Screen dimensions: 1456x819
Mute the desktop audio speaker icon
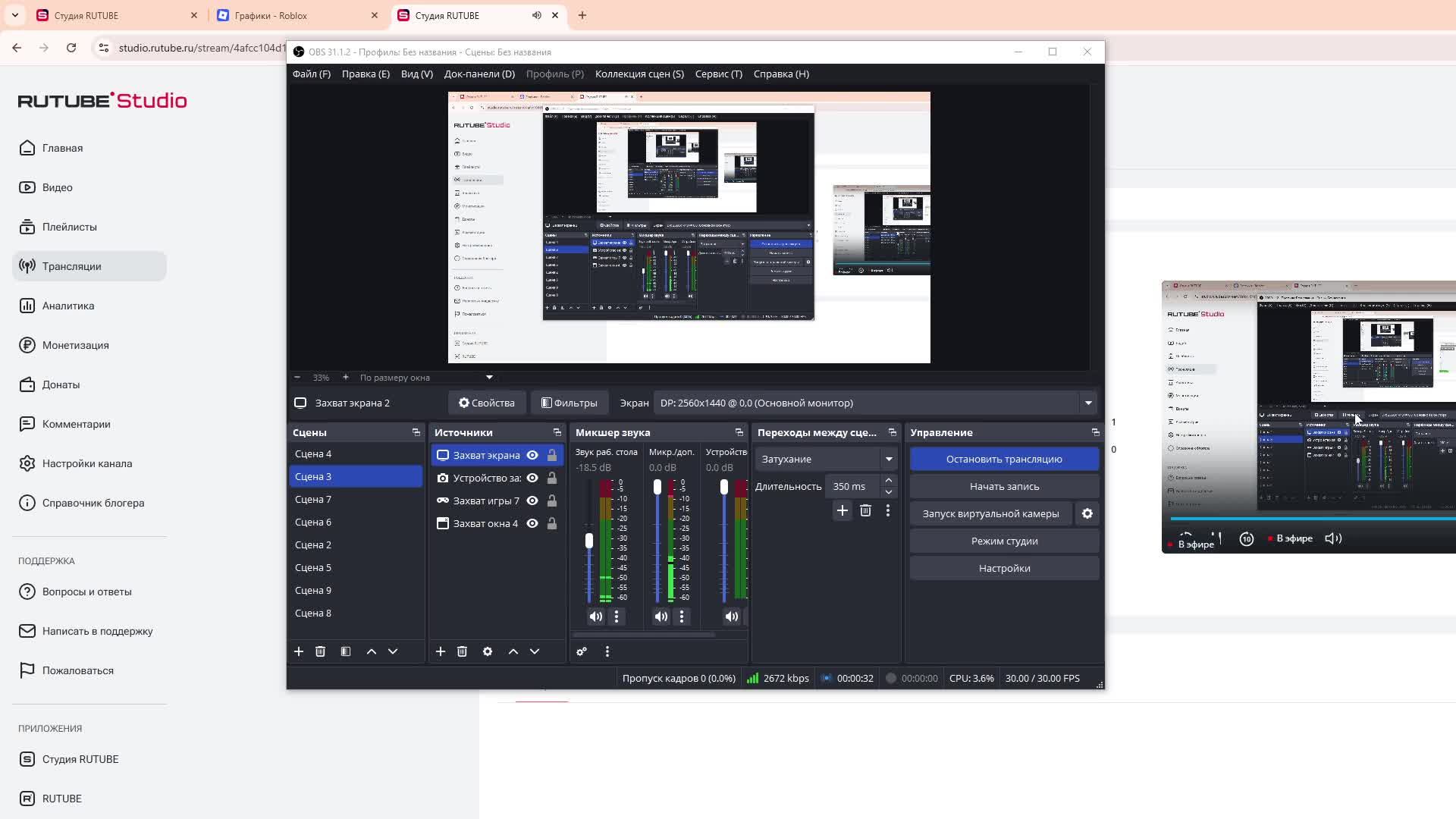pos(596,617)
